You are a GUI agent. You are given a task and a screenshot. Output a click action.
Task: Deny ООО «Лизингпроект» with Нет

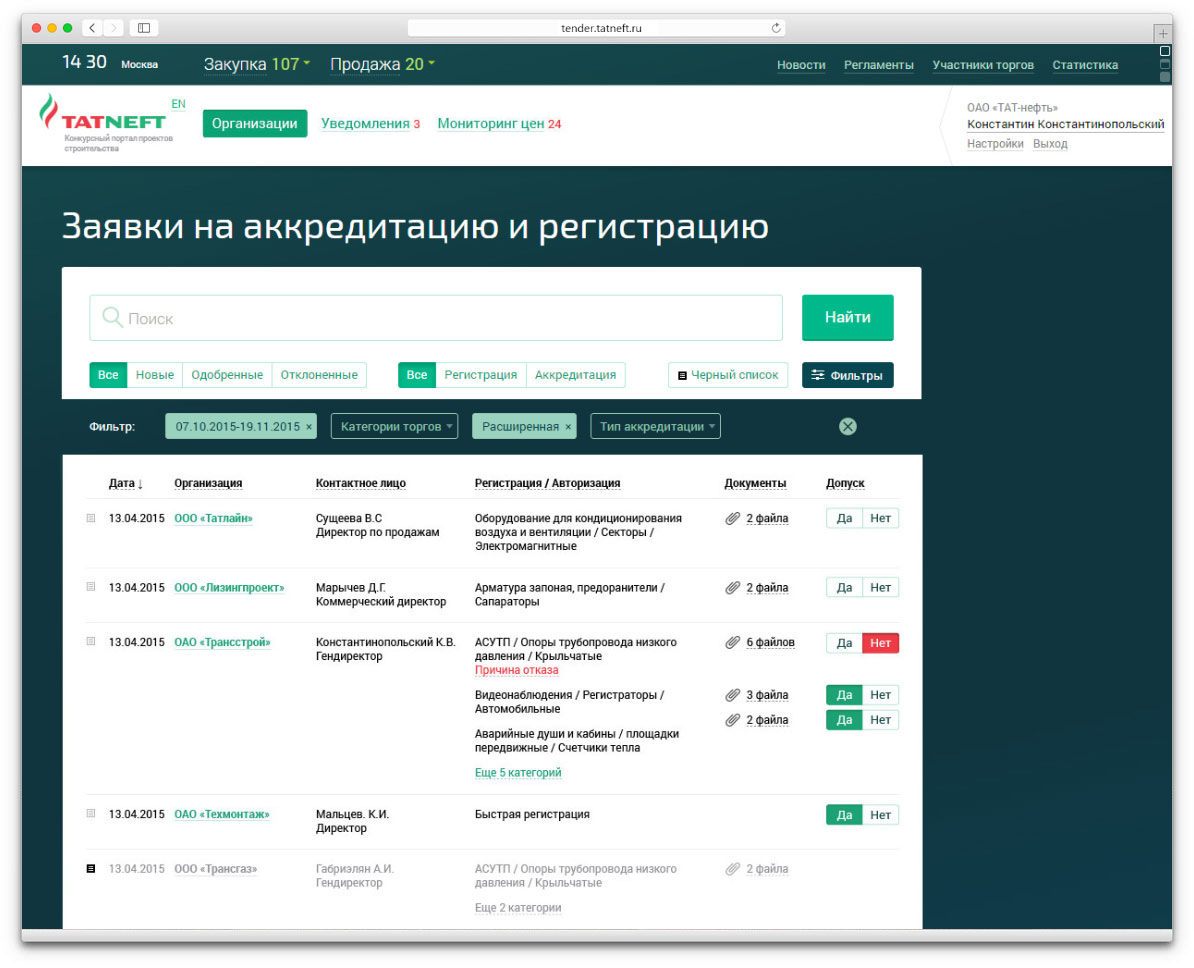[x=880, y=588]
